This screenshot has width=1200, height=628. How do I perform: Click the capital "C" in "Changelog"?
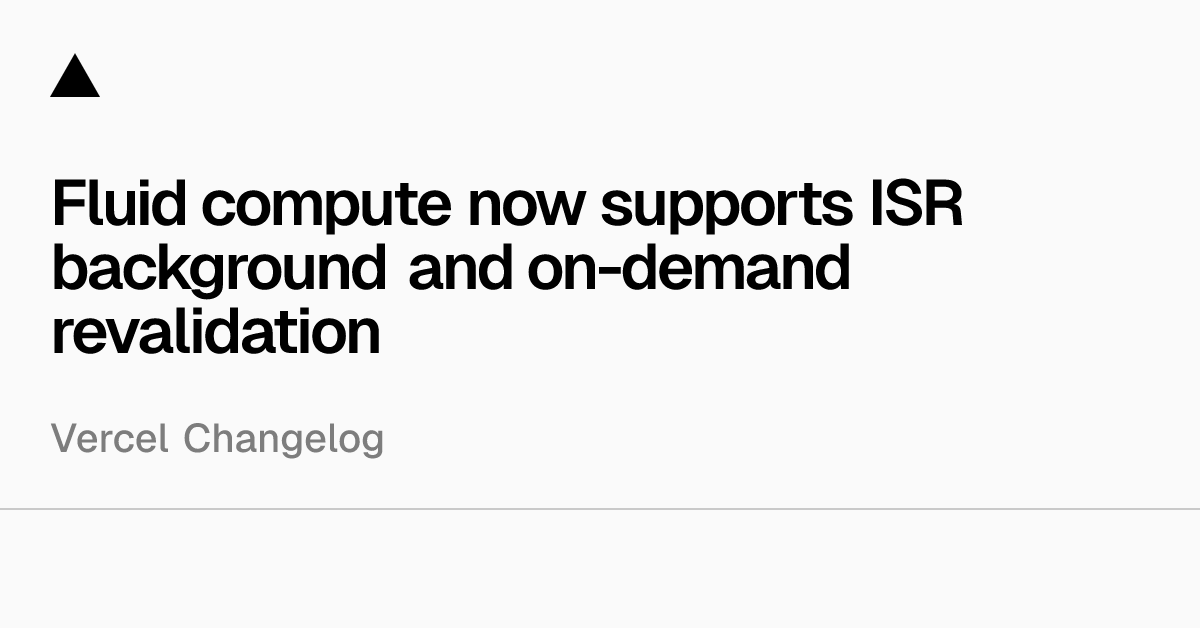tap(195, 439)
